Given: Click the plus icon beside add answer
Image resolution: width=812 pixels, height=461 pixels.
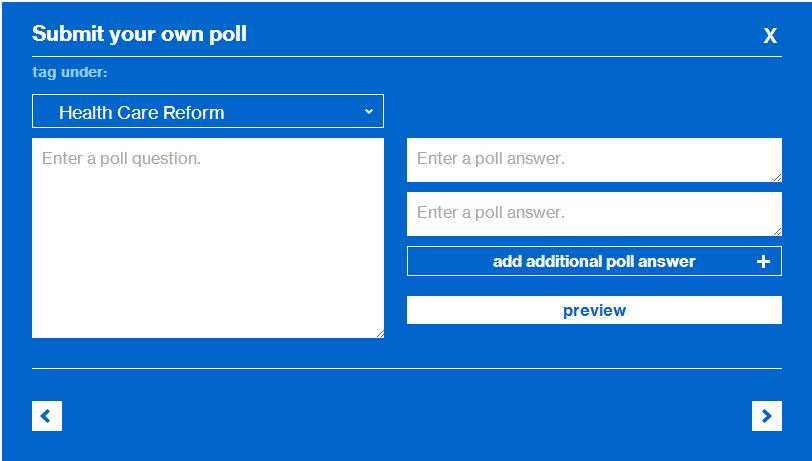Looking at the screenshot, I should [x=763, y=262].
